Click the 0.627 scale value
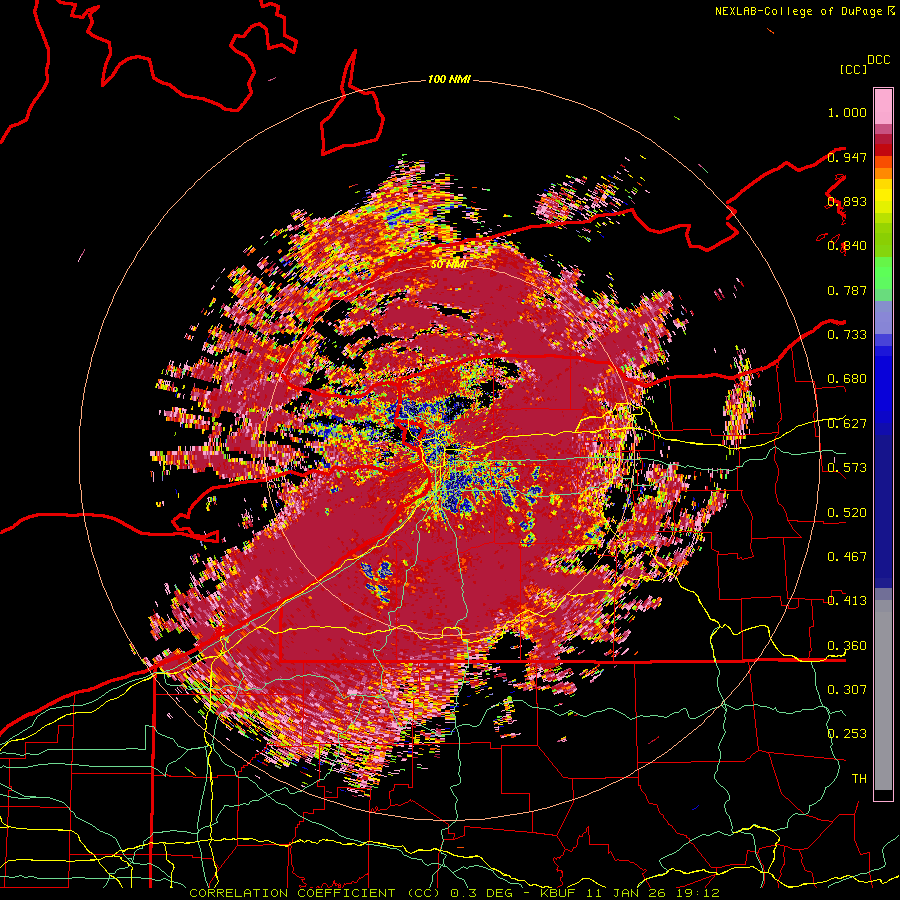900x900 pixels. coord(847,423)
